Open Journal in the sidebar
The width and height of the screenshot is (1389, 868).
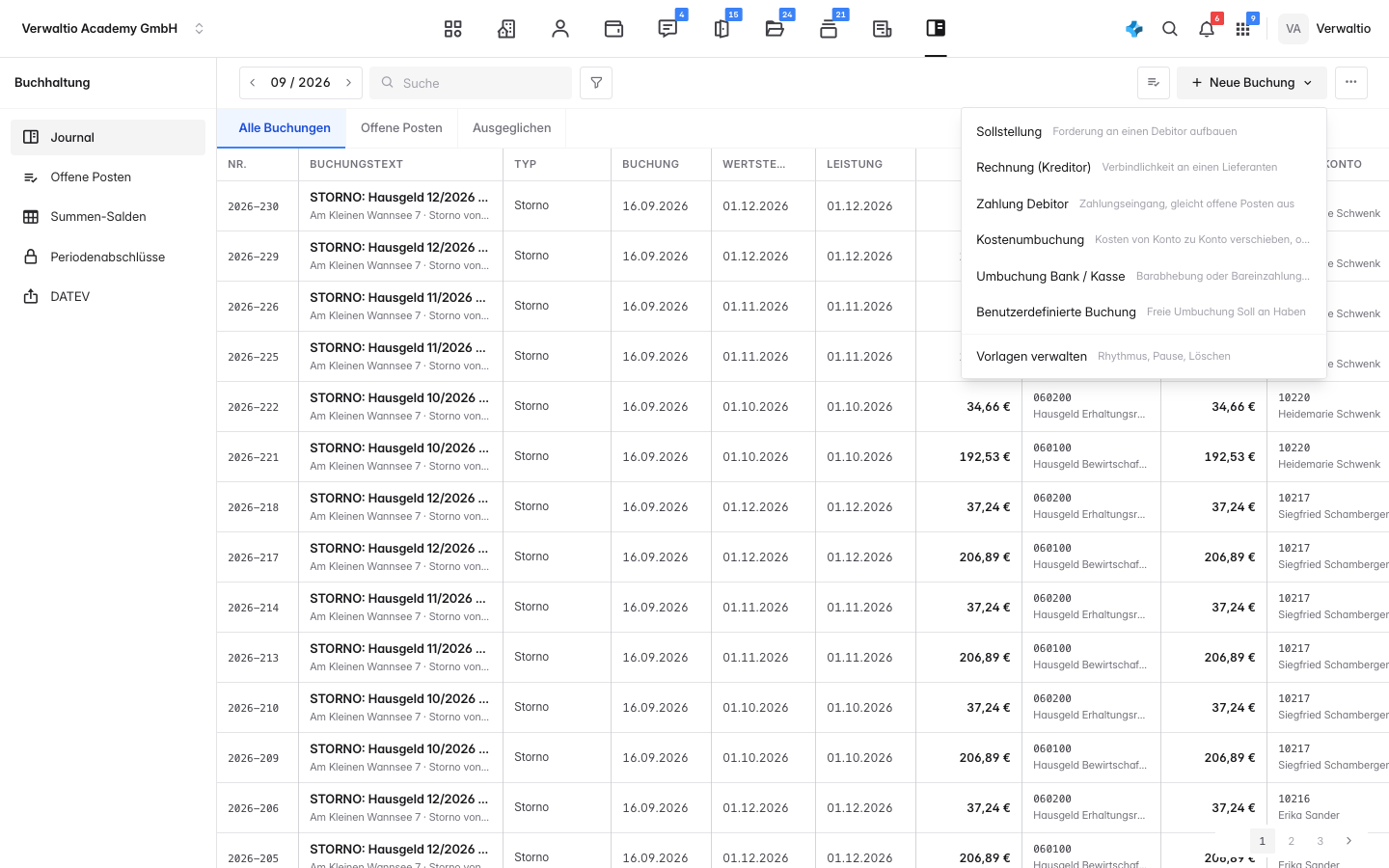pyautogui.click(x=108, y=137)
